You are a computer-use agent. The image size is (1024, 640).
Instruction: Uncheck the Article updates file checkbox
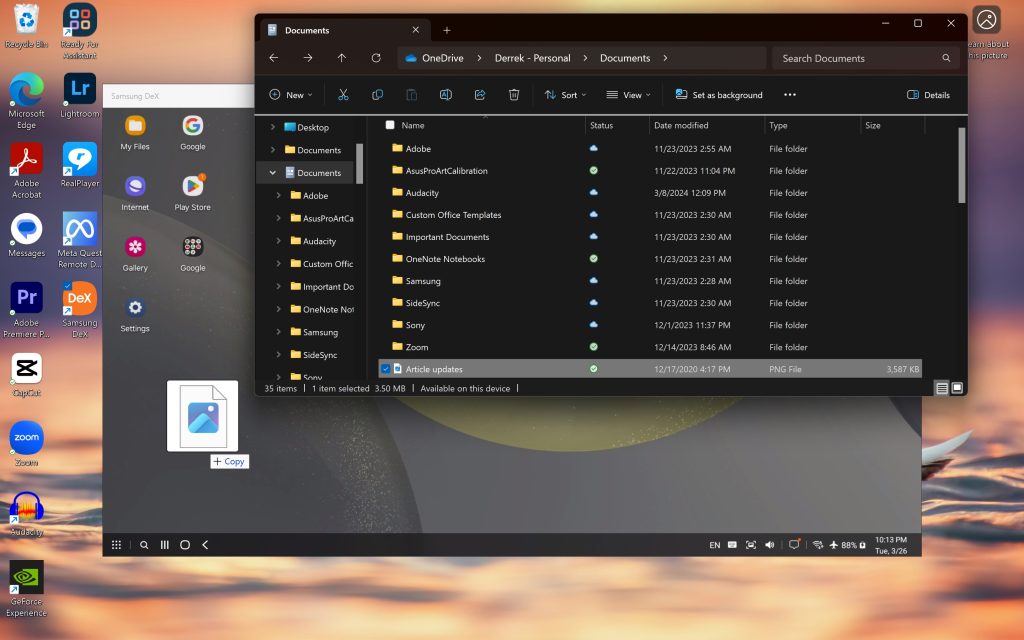point(385,369)
